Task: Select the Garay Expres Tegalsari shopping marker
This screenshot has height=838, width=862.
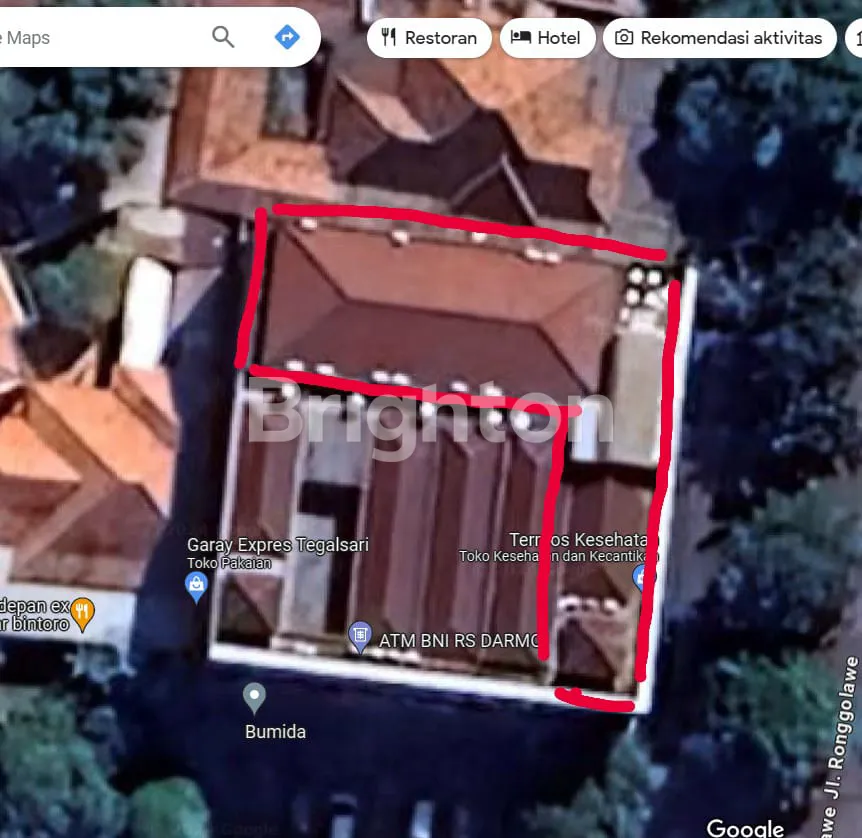Action: click(197, 586)
